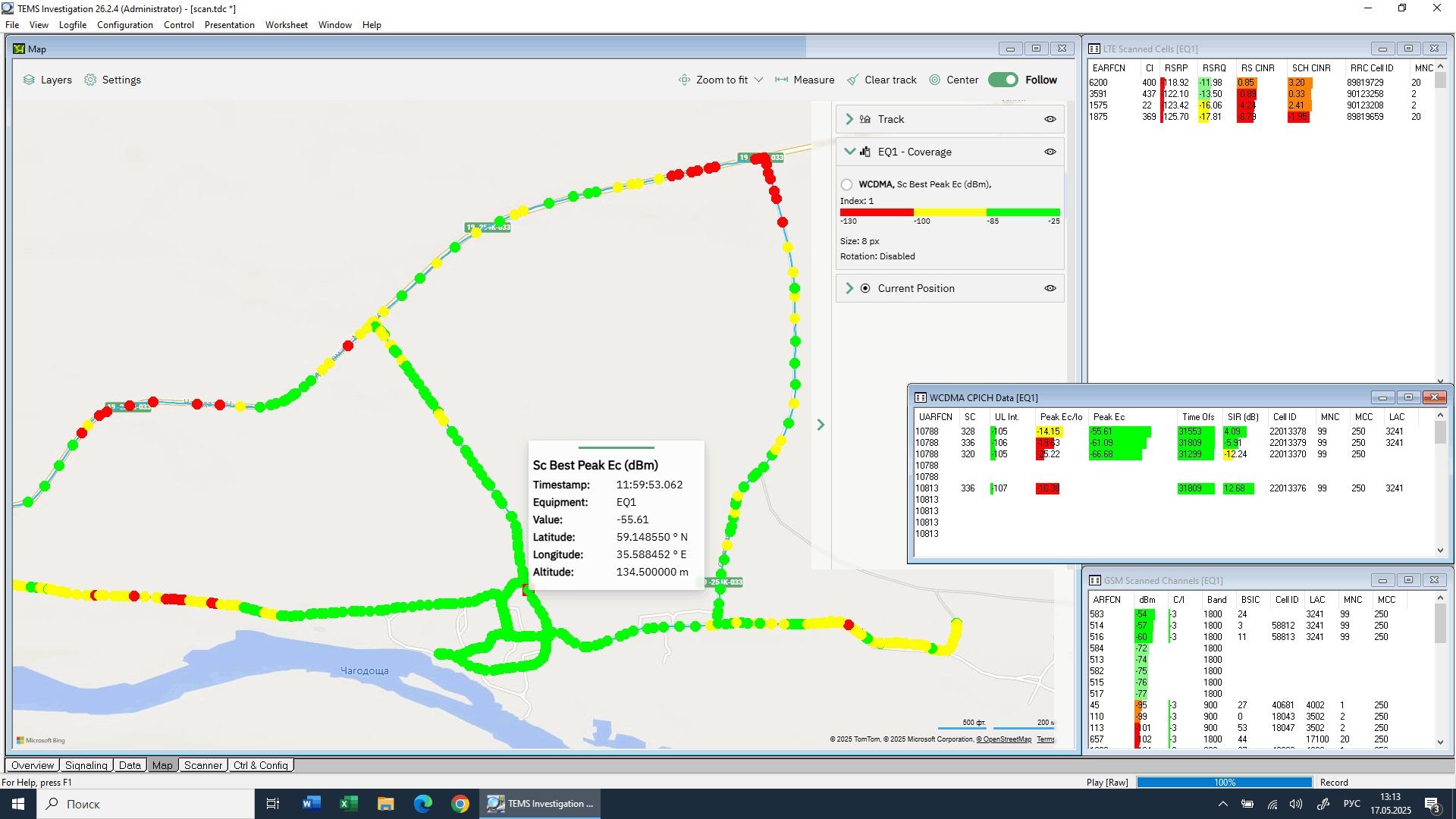Click the battery tray icon
The width and height of the screenshot is (1456, 819).
[x=1247, y=804]
